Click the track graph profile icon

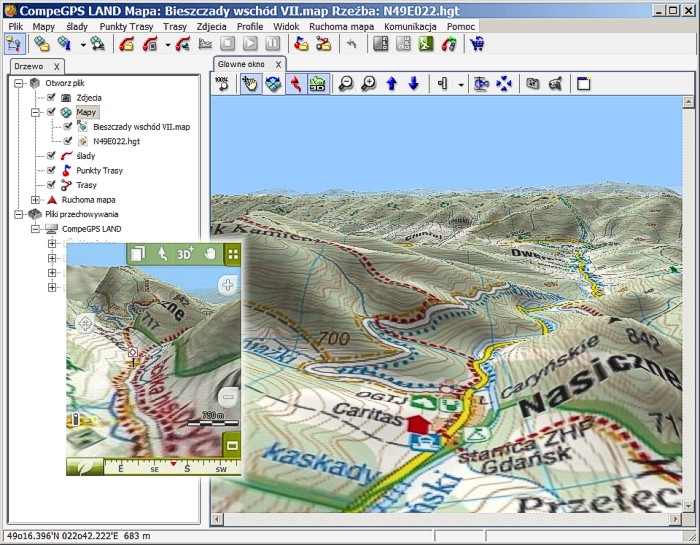pos(205,44)
